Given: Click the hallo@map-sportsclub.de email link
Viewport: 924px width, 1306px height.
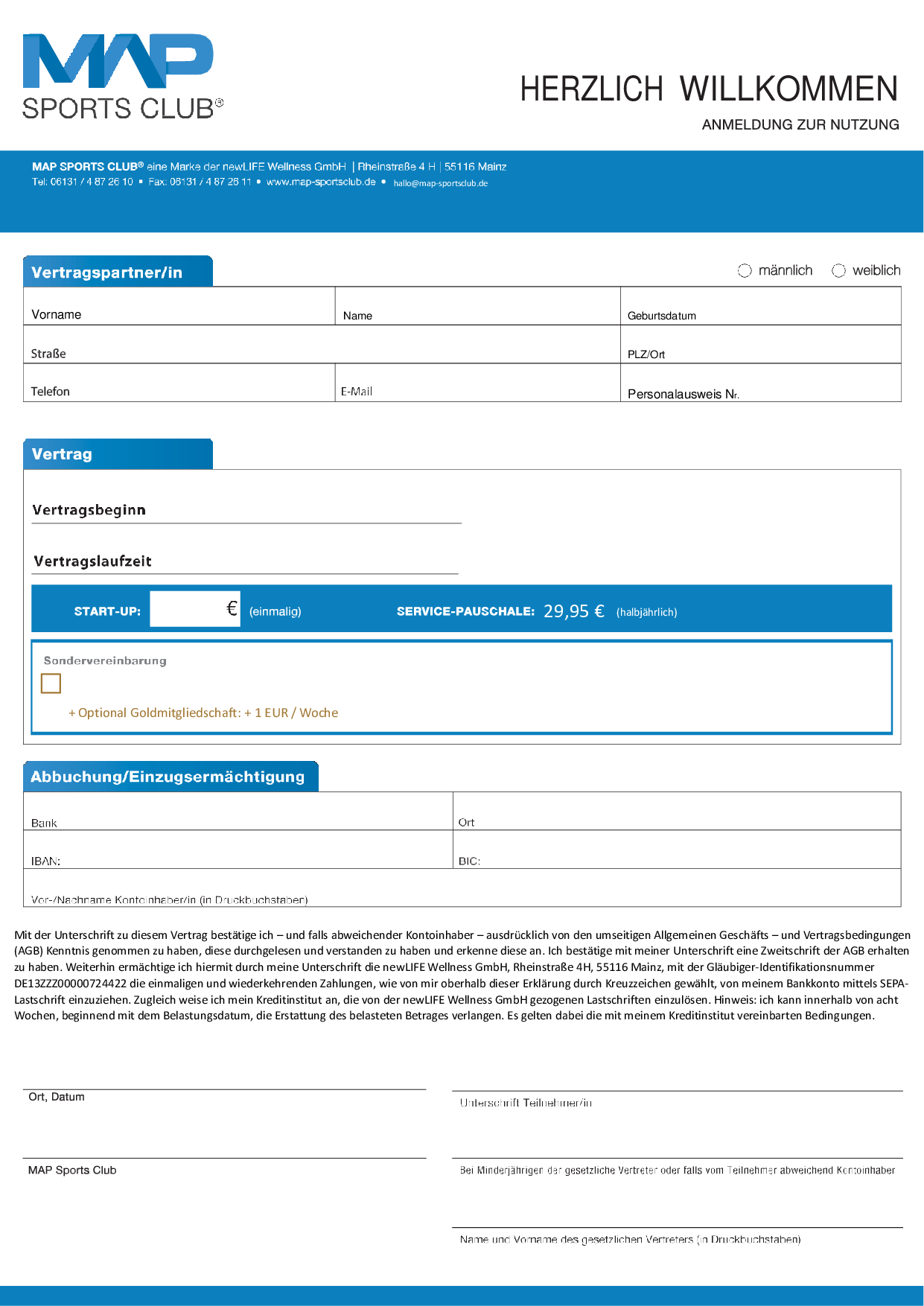Looking at the screenshot, I should pos(441,183).
